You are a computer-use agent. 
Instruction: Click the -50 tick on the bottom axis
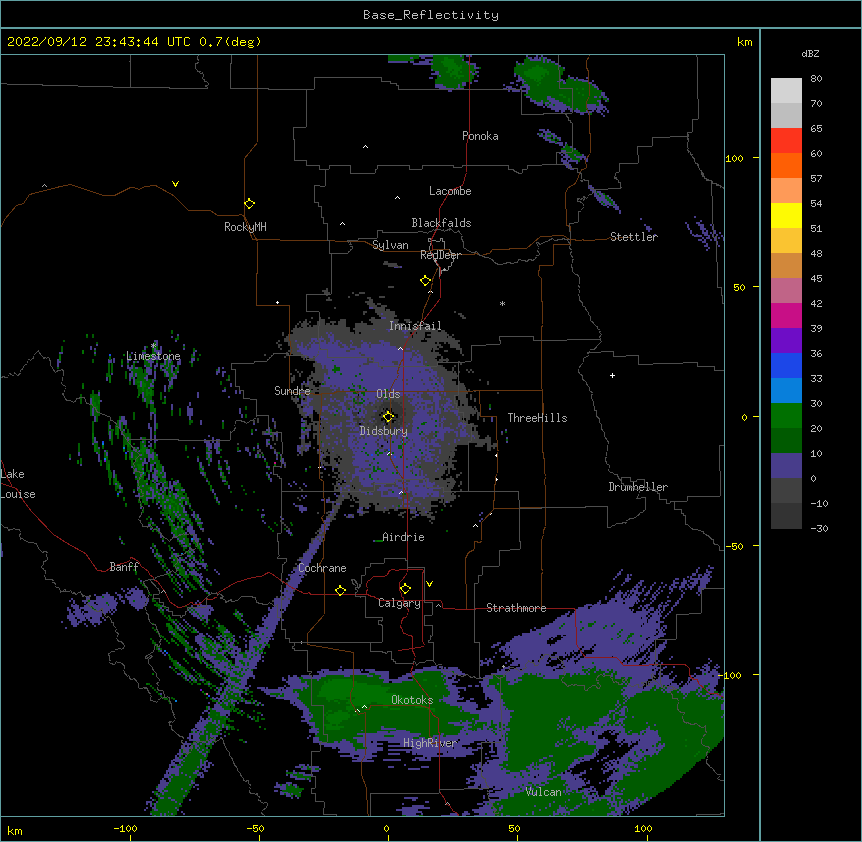pos(255,828)
